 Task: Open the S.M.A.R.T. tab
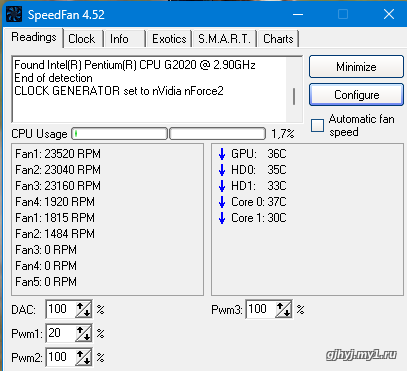coord(224,39)
